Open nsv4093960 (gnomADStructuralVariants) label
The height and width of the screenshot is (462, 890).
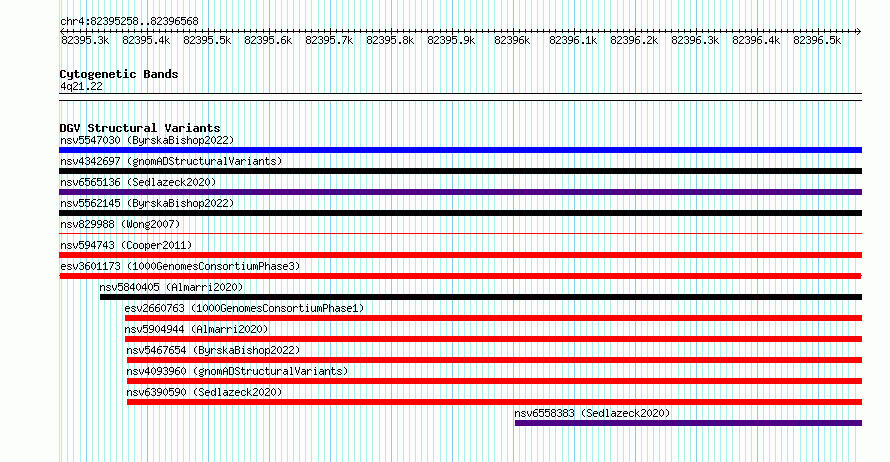[x=237, y=371]
